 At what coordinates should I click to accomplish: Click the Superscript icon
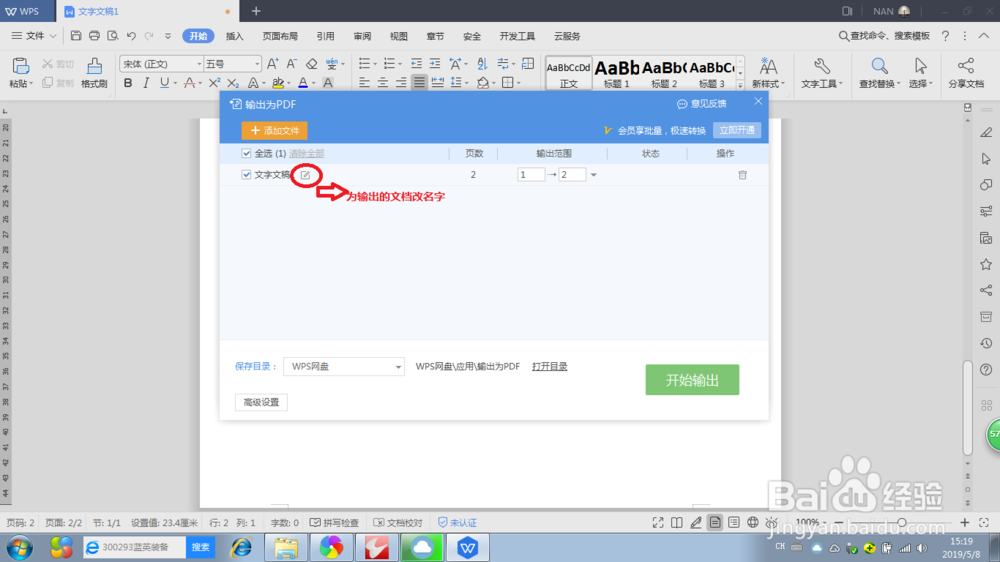click(x=214, y=83)
